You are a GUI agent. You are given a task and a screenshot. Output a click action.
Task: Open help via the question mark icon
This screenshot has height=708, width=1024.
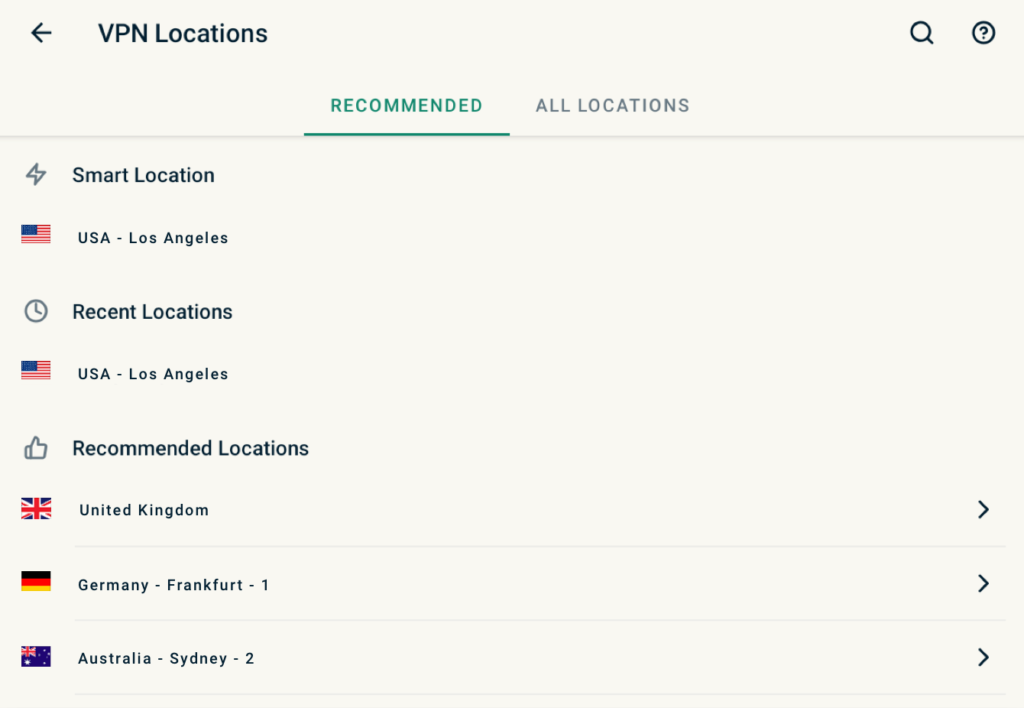[x=983, y=33]
